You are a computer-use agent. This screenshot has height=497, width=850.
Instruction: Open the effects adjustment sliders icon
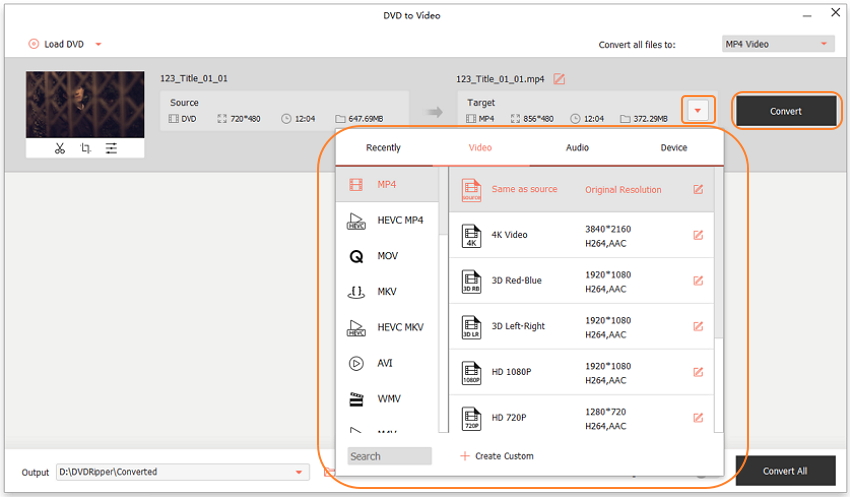pyautogui.click(x=111, y=148)
